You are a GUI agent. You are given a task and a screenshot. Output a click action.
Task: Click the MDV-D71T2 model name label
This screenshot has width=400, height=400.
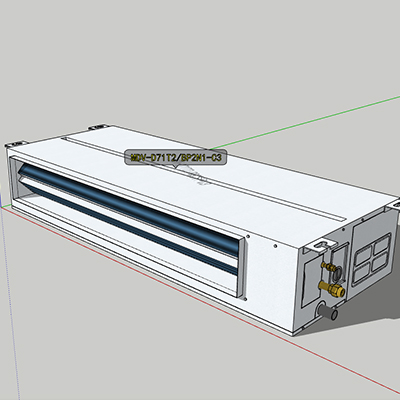pos(176,157)
